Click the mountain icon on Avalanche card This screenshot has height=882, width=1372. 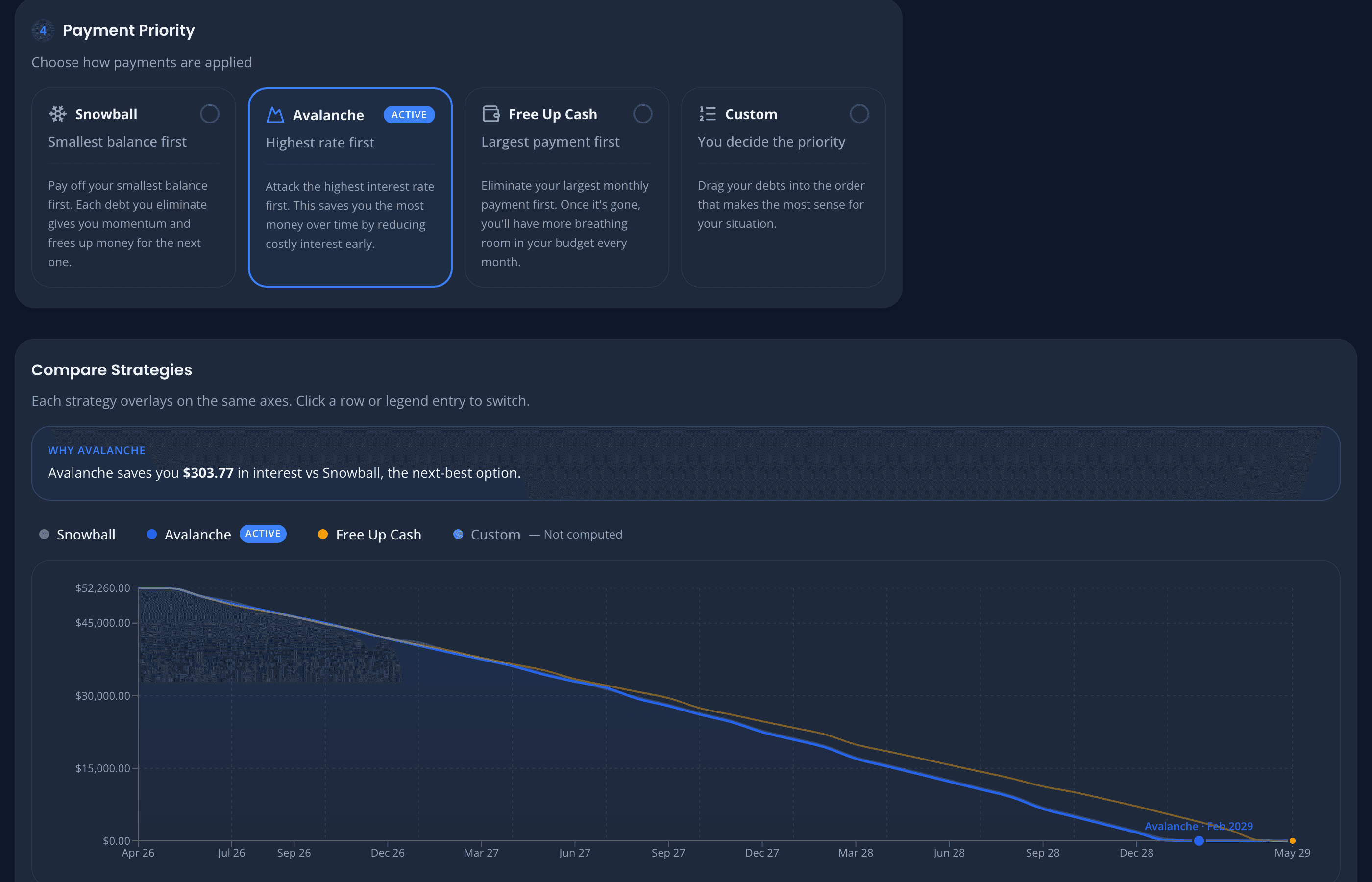[274, 115]
